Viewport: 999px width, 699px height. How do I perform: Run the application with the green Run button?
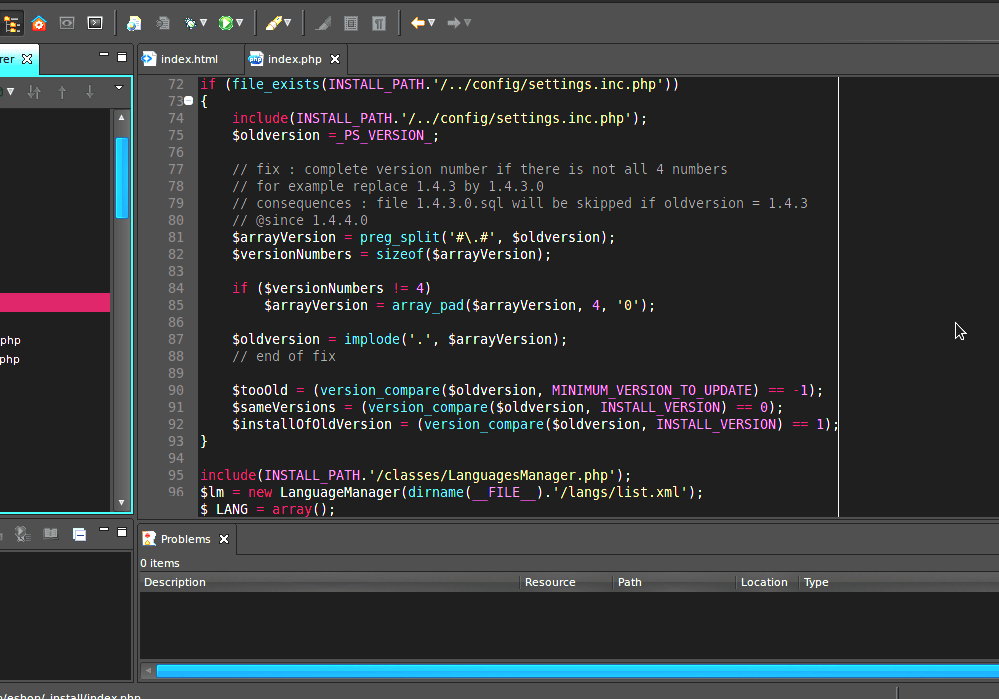pos(225,22)
